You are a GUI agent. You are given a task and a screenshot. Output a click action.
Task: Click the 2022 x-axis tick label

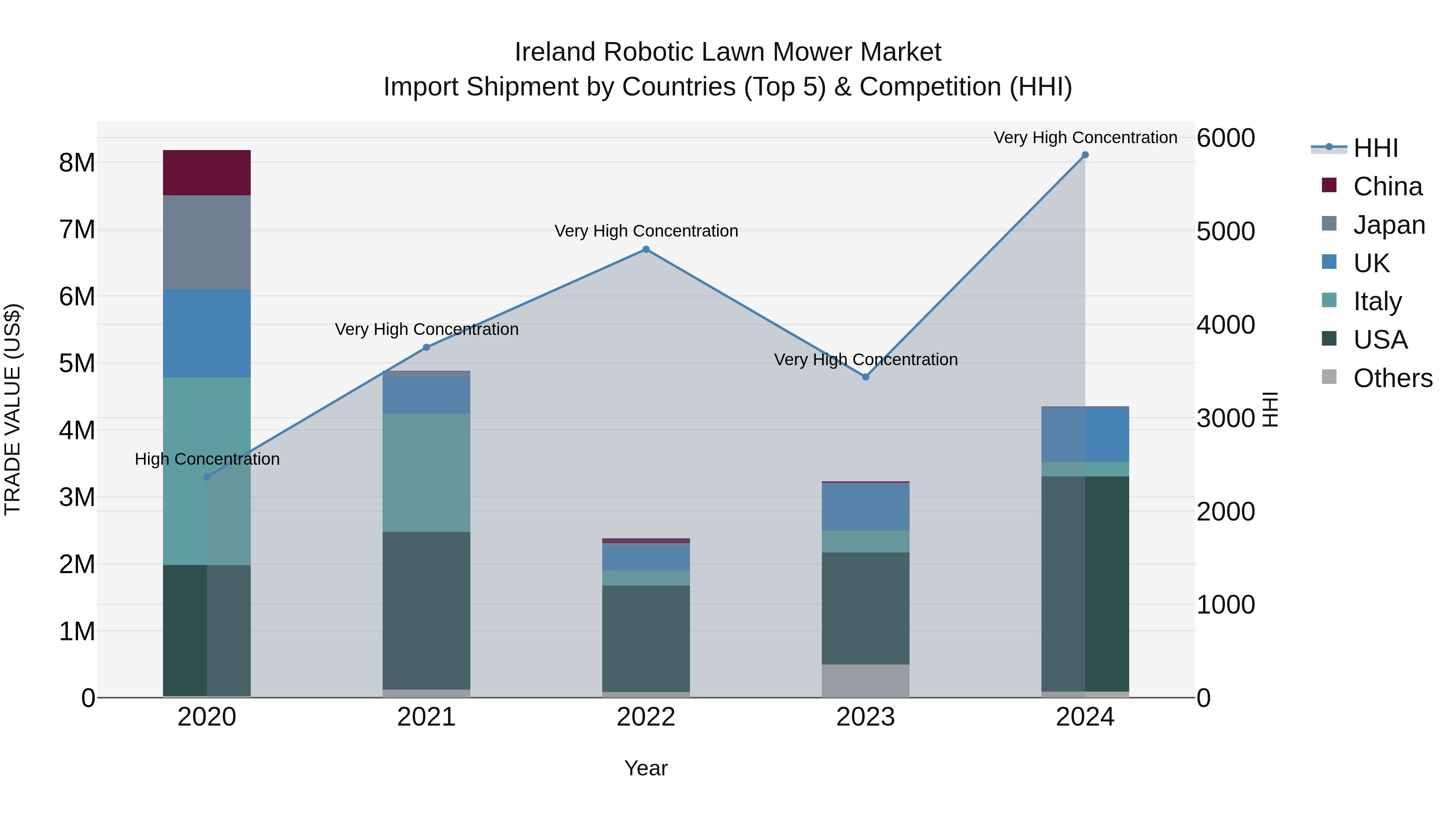click(x=646, y=717)
